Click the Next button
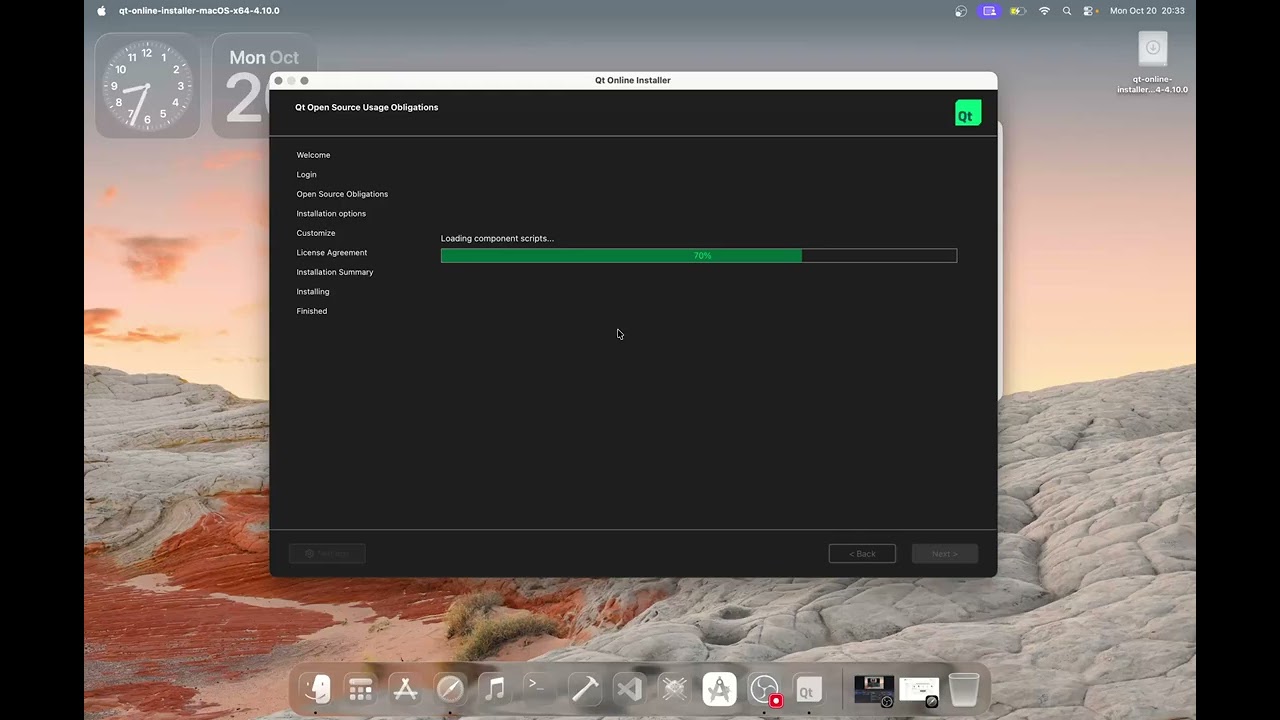Viewport: 1280px width, 720px height. tap(945, 554)
